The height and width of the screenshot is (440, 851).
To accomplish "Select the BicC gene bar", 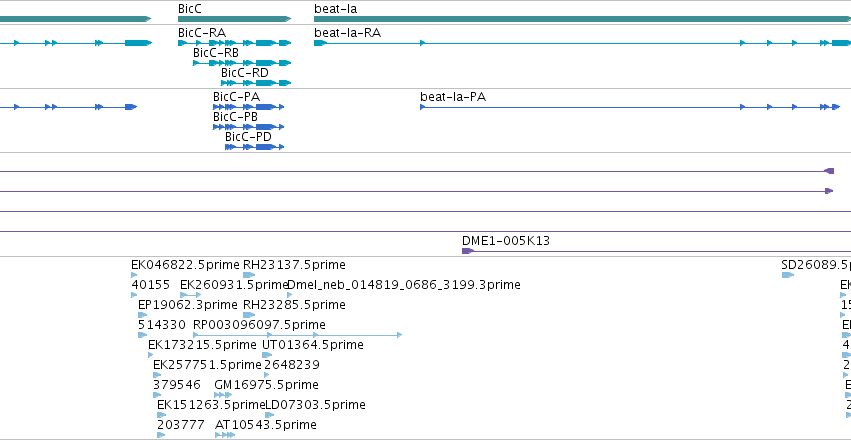I will coord(234,19).
